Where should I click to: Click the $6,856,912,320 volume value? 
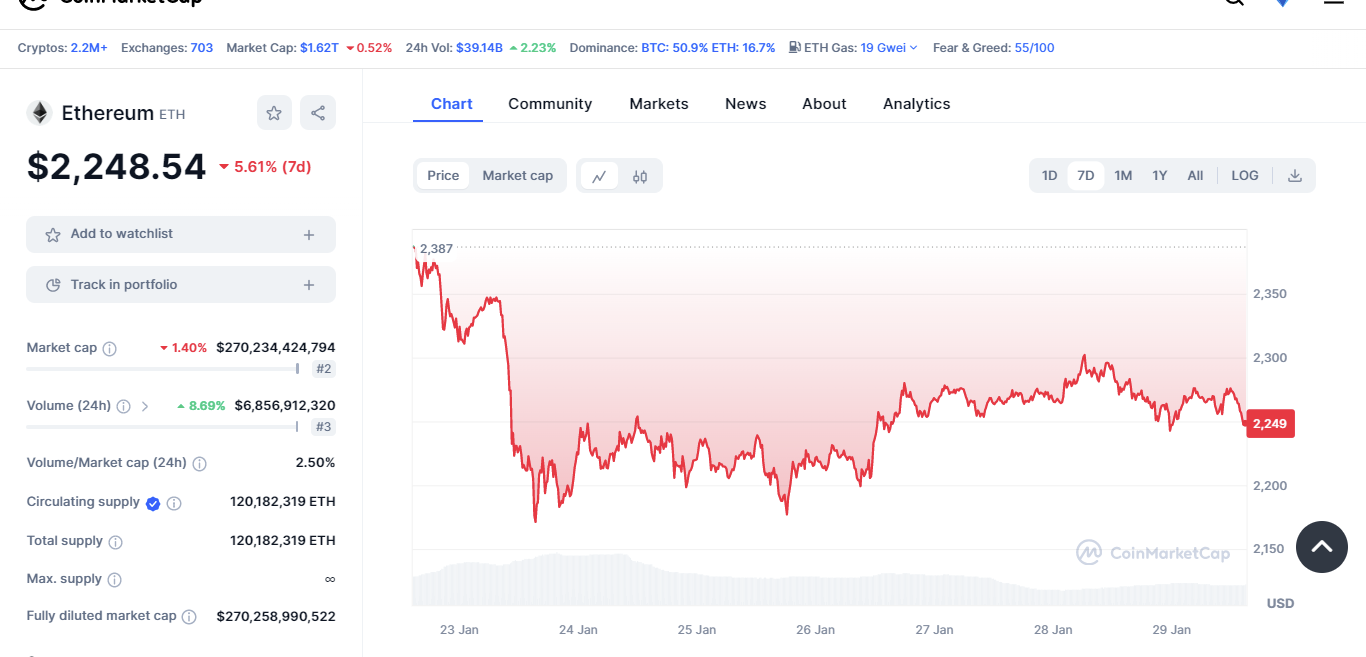tap(285, 406)
